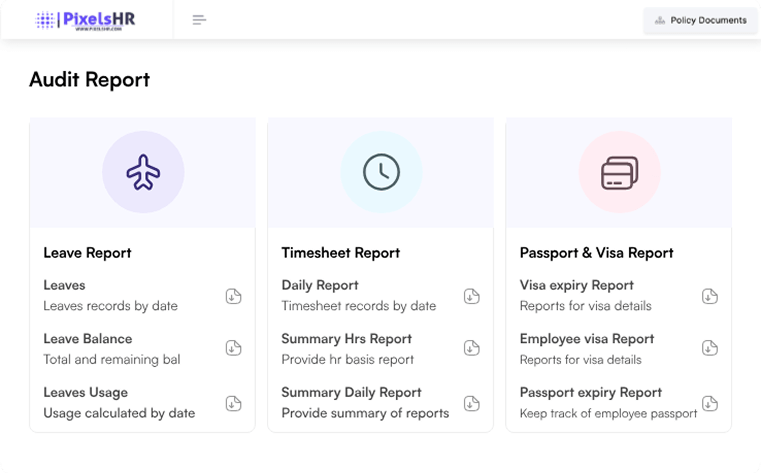This screenshot has height=473, width=761.
Task: Download the Leaves Usage report
Action: 233,403
